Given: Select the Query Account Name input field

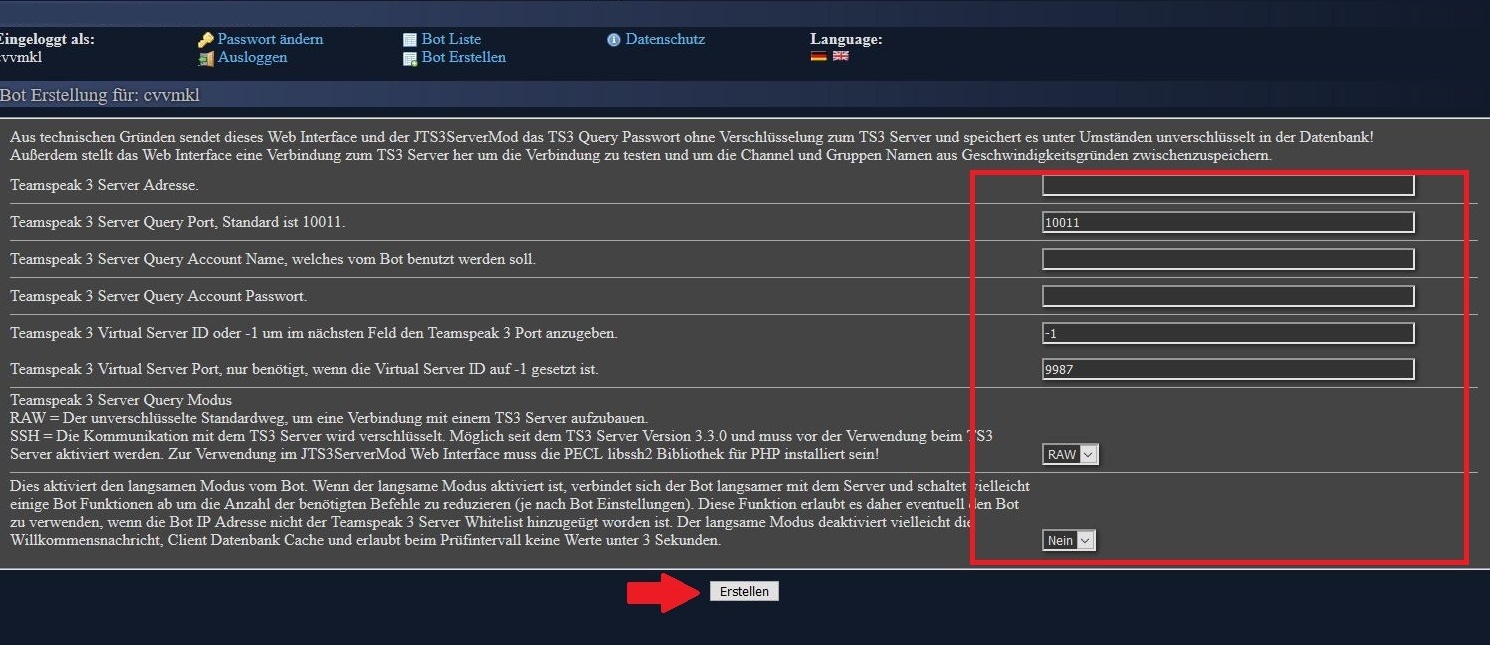Looking at the screenshot, I should (x=1228, y=259).
